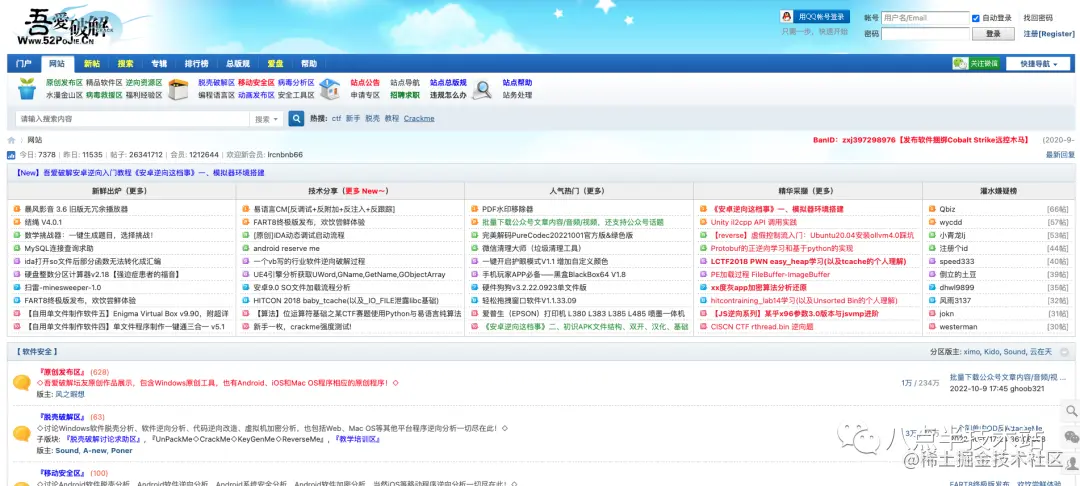Viewport: 1080px width, 486px height.
Task: Click the house icon before 站点公告
Action: point(330,88)
